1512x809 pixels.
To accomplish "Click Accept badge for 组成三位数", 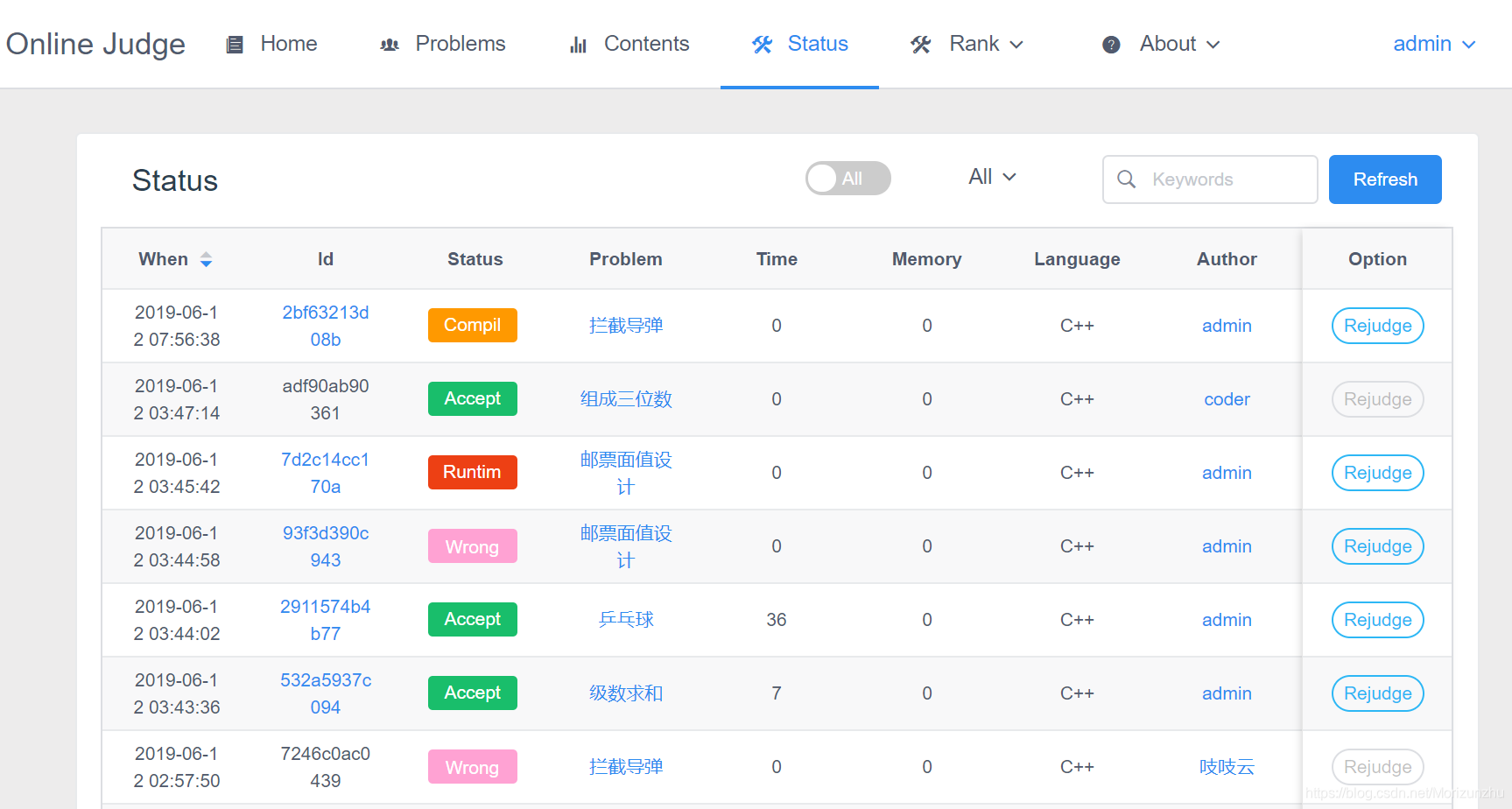I will click(473, 398).
